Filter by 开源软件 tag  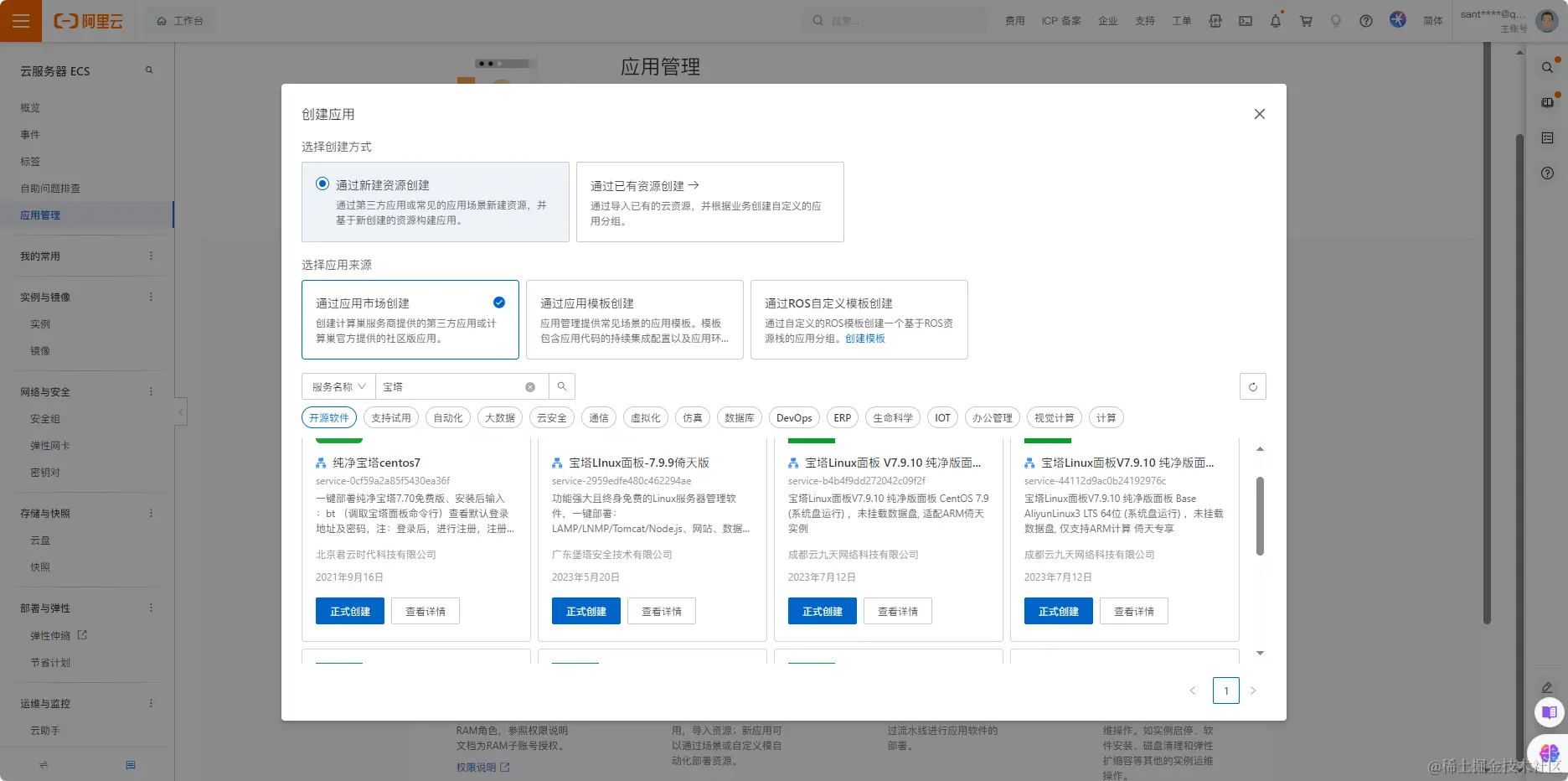(329, 417)
